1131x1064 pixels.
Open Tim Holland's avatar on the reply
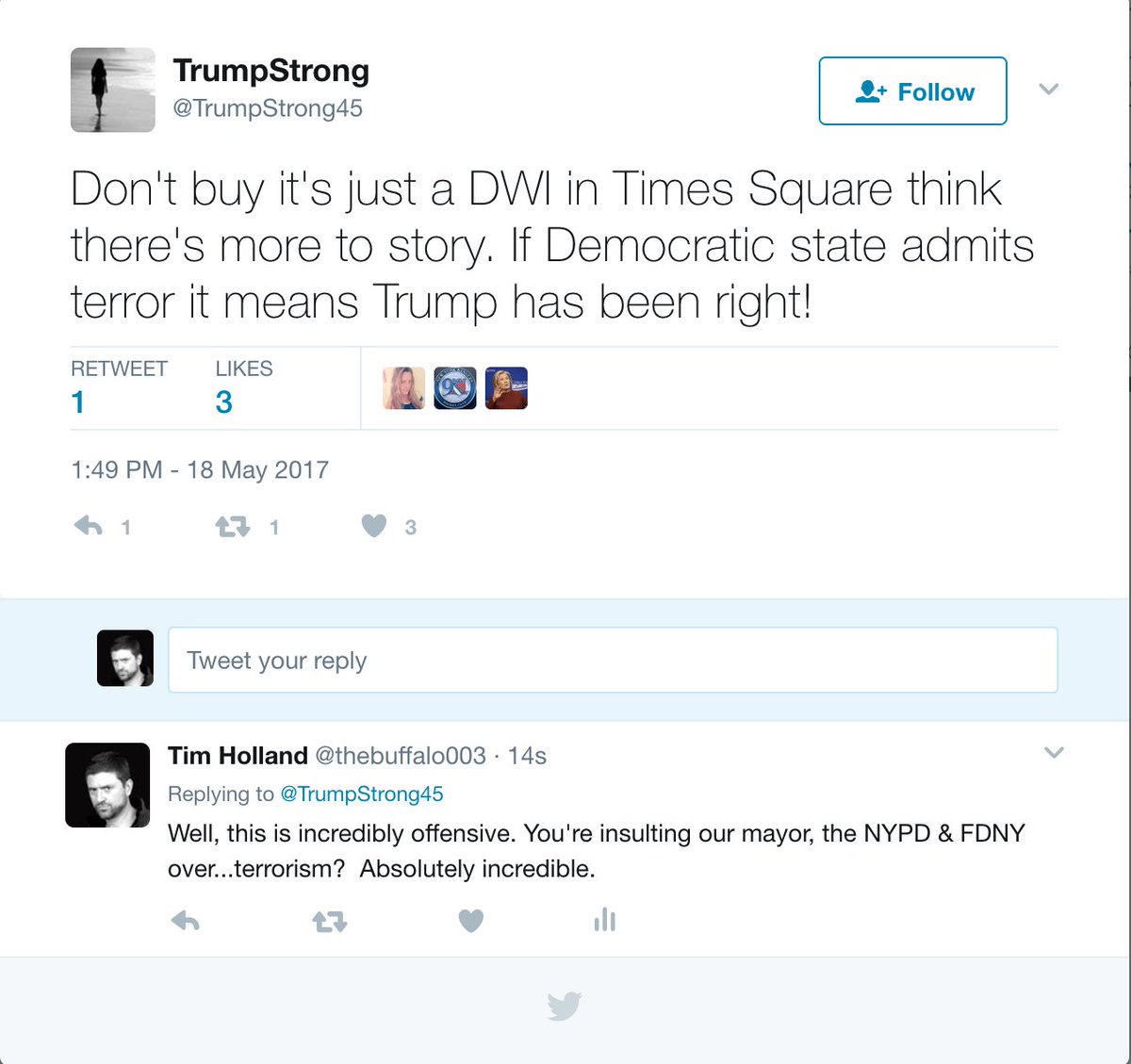click(107, 785)
